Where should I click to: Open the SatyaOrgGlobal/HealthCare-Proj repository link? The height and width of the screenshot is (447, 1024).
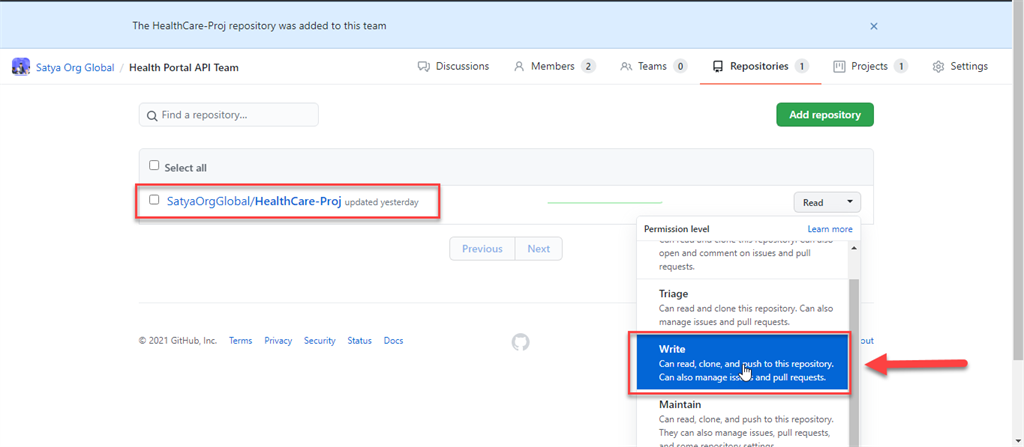pos(254,201)
